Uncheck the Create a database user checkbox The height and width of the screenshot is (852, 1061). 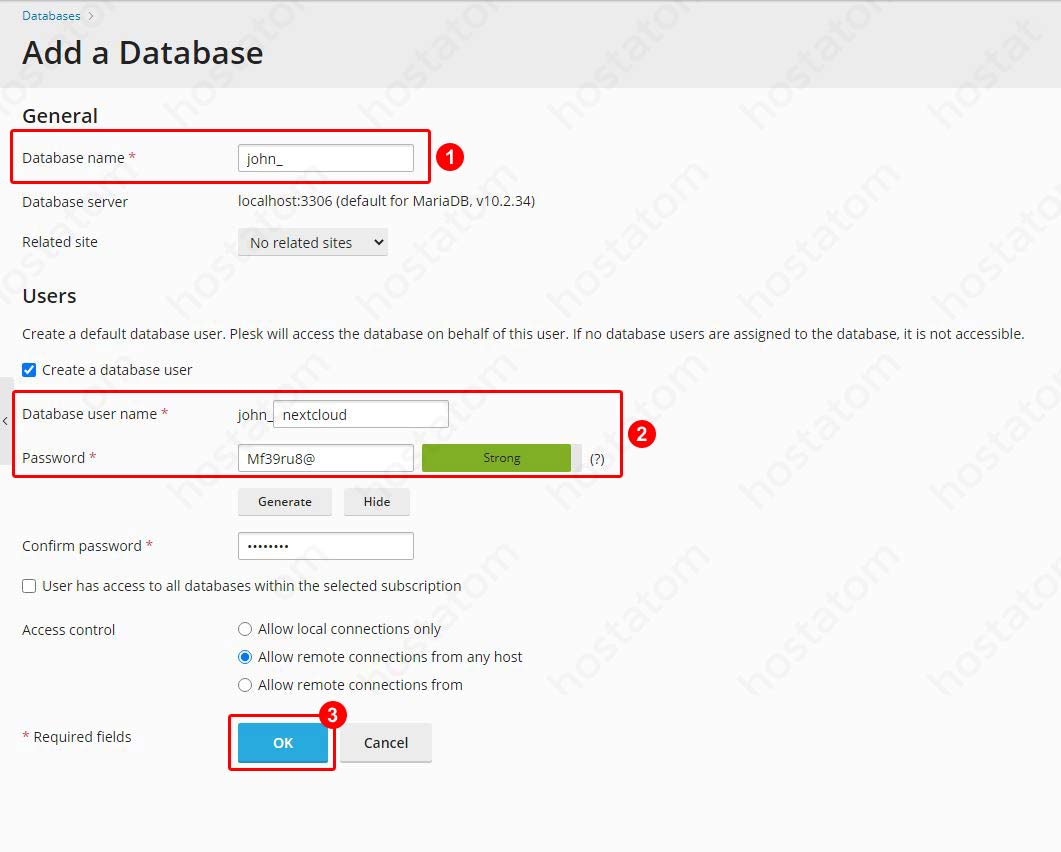pyautogui.click(x=29, y=370)
